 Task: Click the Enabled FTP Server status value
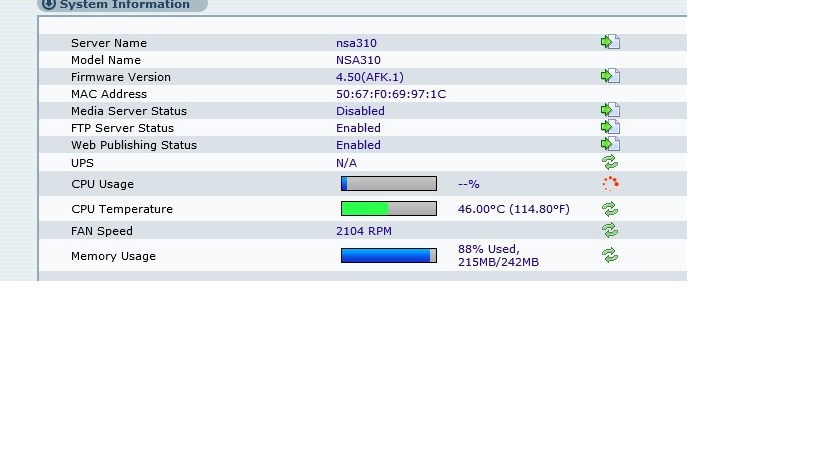click(x=358, y=128)
